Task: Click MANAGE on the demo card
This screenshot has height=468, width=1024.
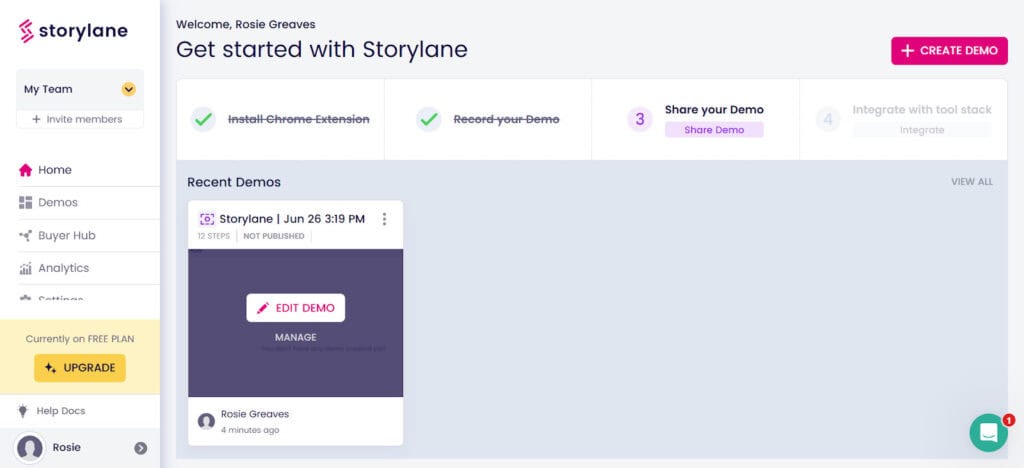Action: 295,337
